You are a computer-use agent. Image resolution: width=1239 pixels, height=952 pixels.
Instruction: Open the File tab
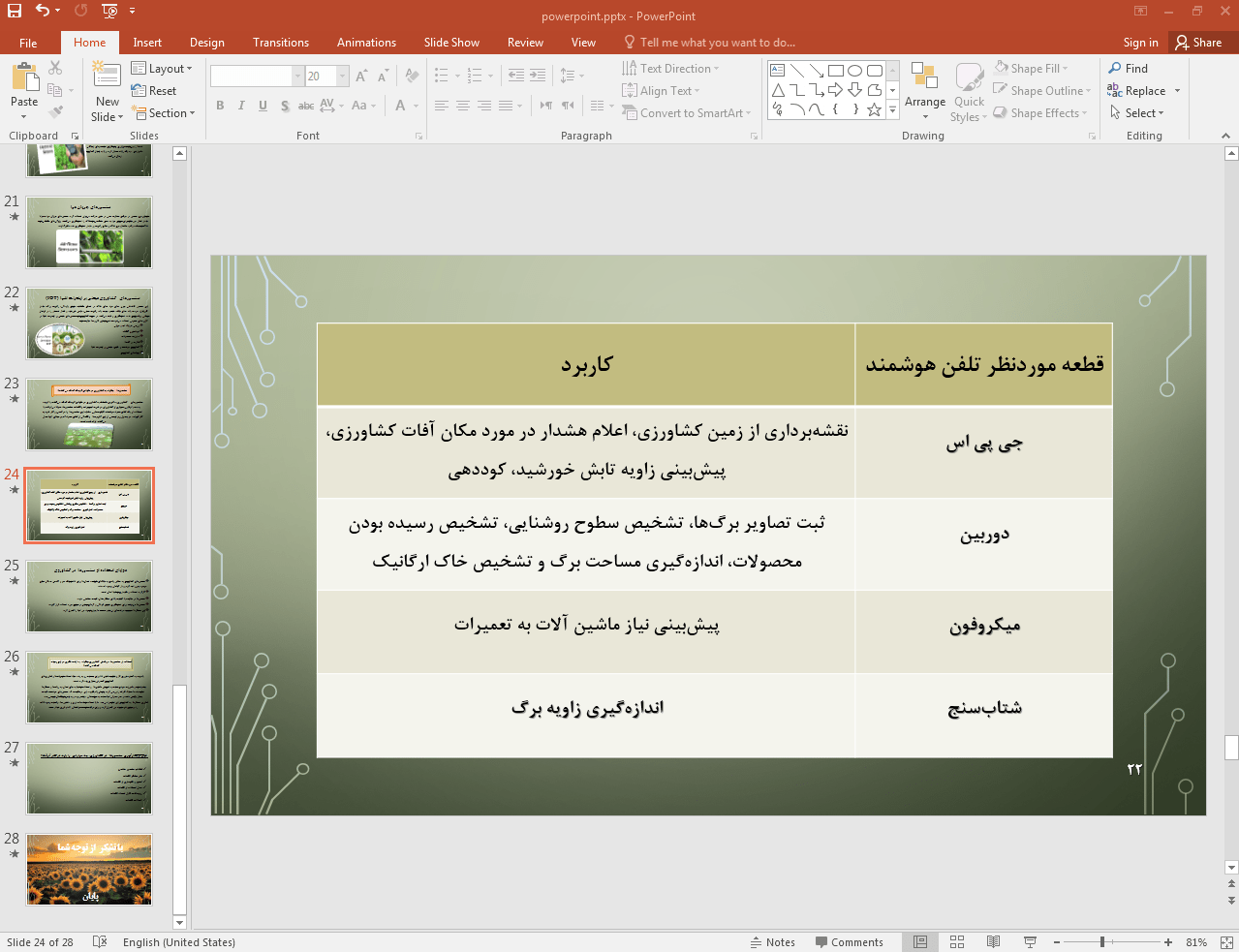pyautogui.click(x=28, y=43)
